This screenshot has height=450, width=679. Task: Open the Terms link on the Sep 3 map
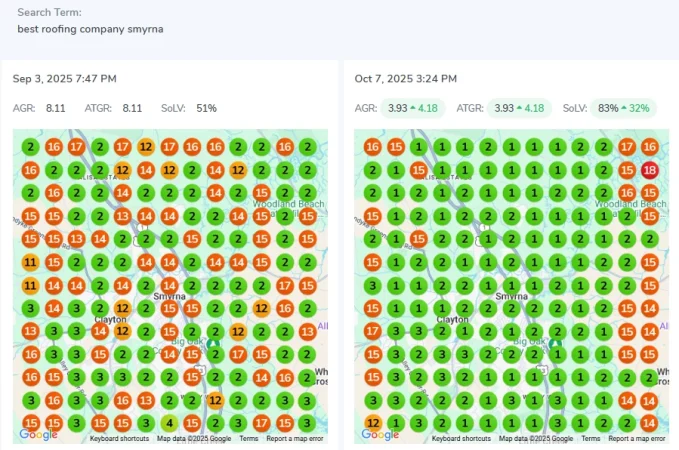tap(249, 438)
